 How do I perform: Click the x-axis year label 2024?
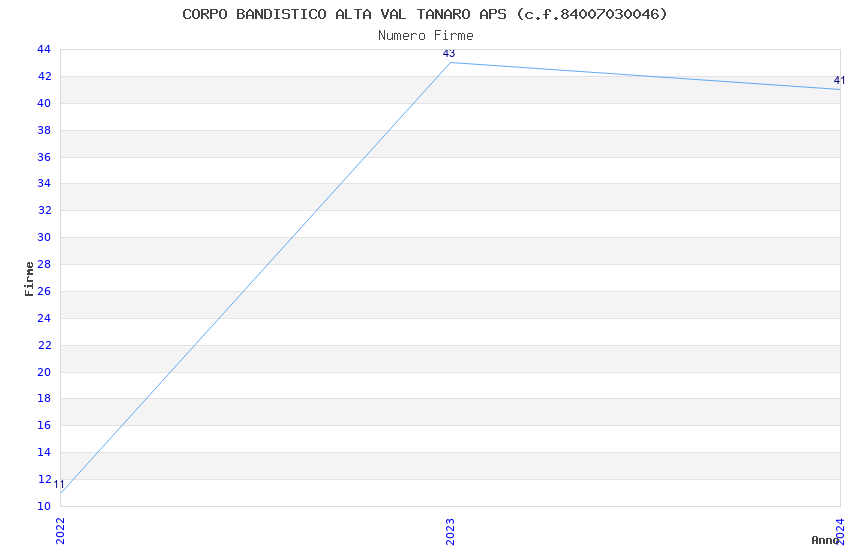840,531
